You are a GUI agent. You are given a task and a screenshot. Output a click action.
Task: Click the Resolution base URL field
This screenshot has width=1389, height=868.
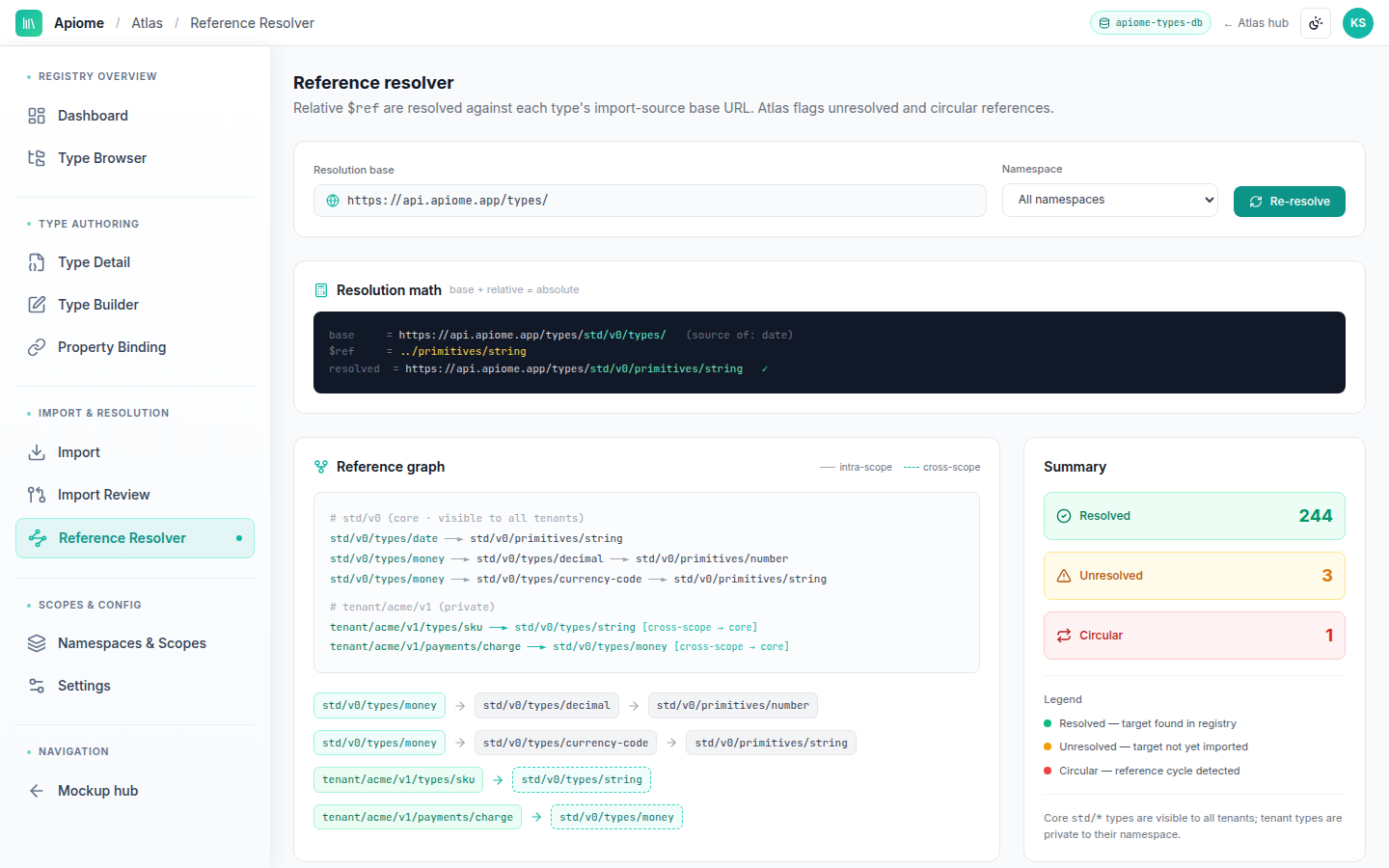click(x=650, y=201)
